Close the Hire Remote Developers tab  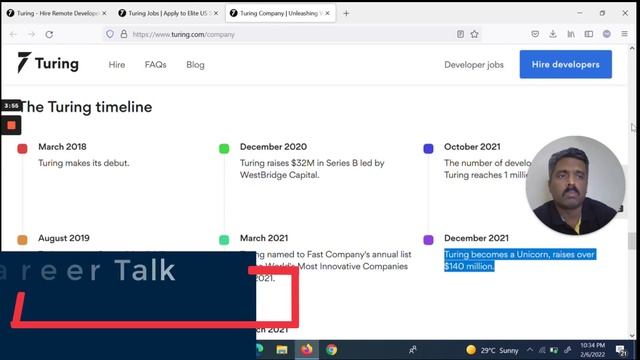104,13
